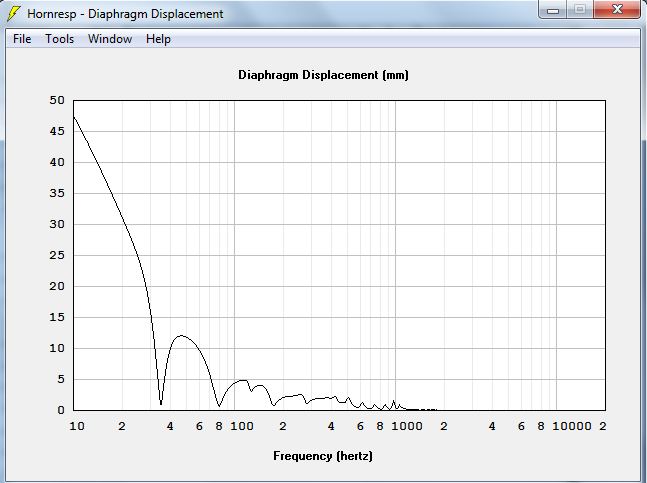Click the first curve notch near 35 Hz
The height and width of the screenshot is (483, 647).
(161, 403)
